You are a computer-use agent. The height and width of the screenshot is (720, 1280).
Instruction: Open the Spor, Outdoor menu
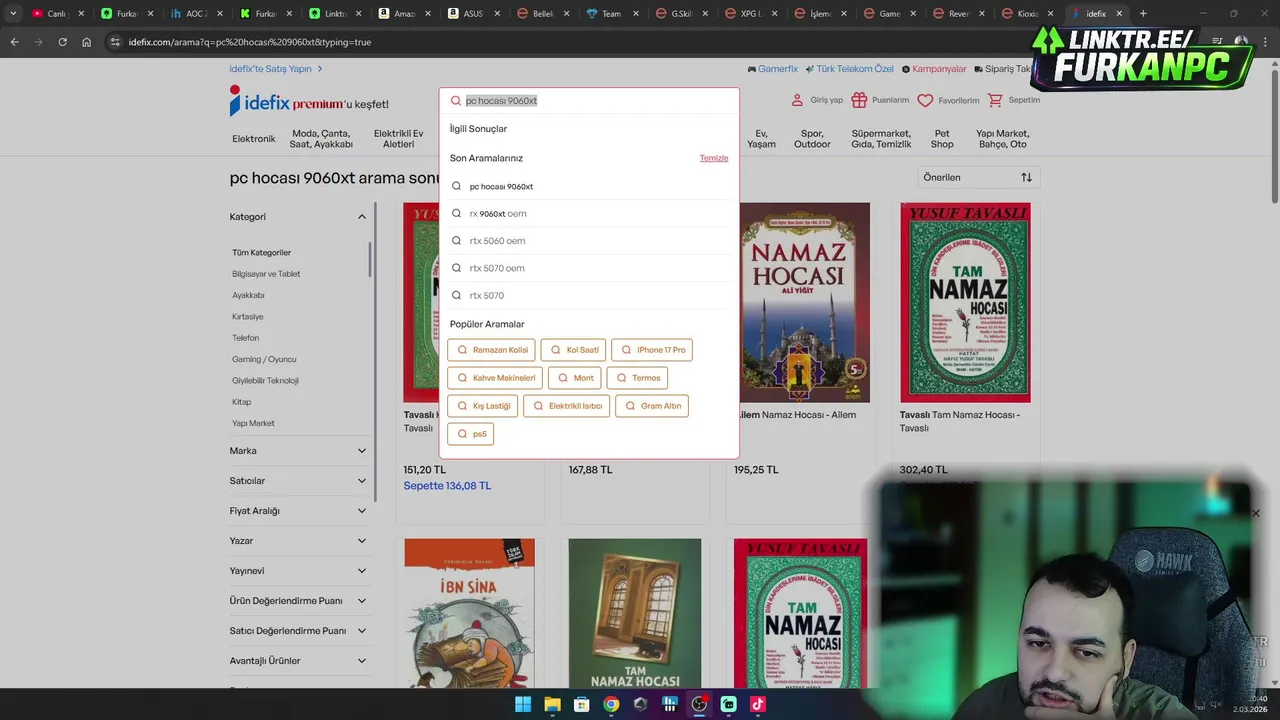(x=812, y=139)
